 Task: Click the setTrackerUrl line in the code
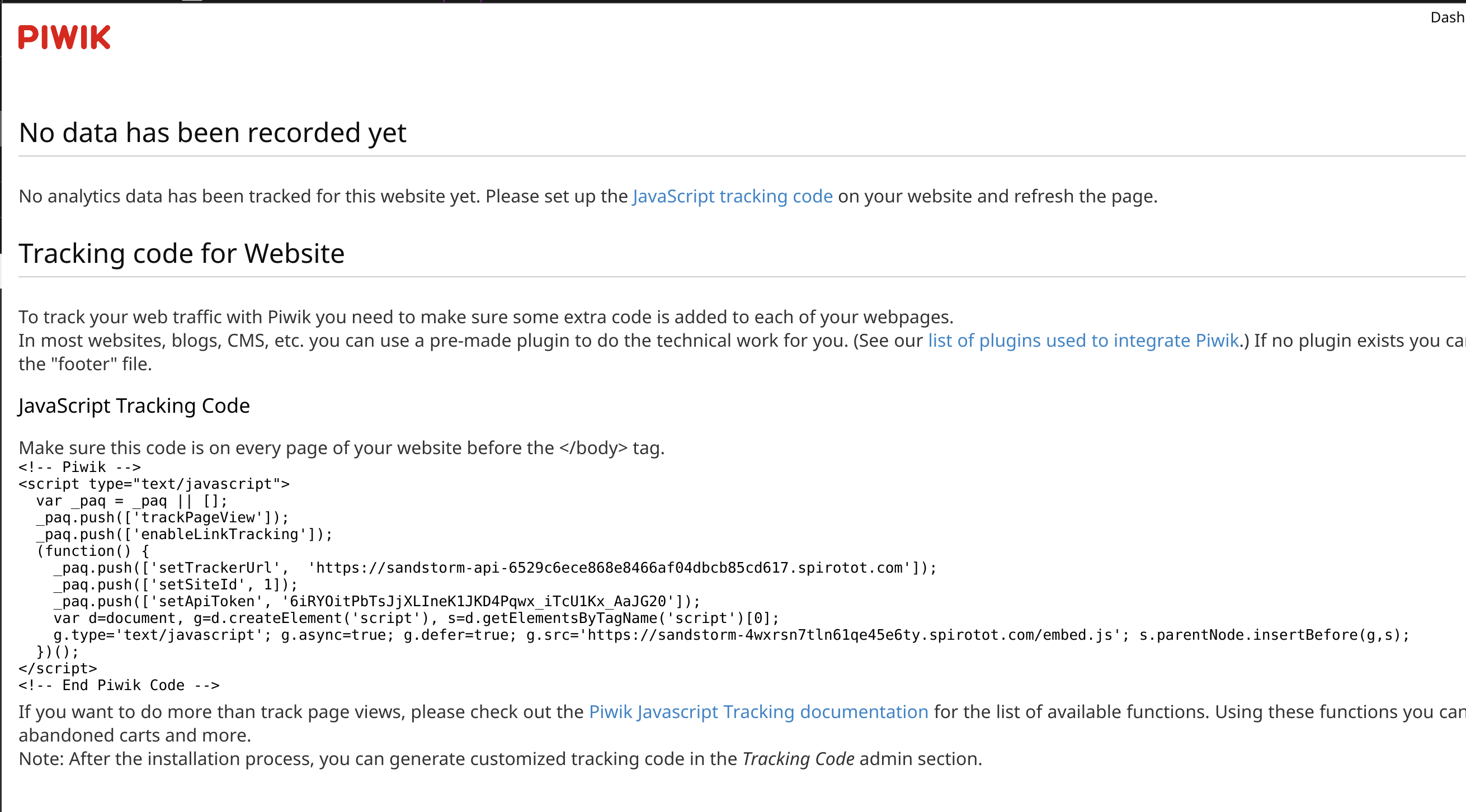(495, 568)
